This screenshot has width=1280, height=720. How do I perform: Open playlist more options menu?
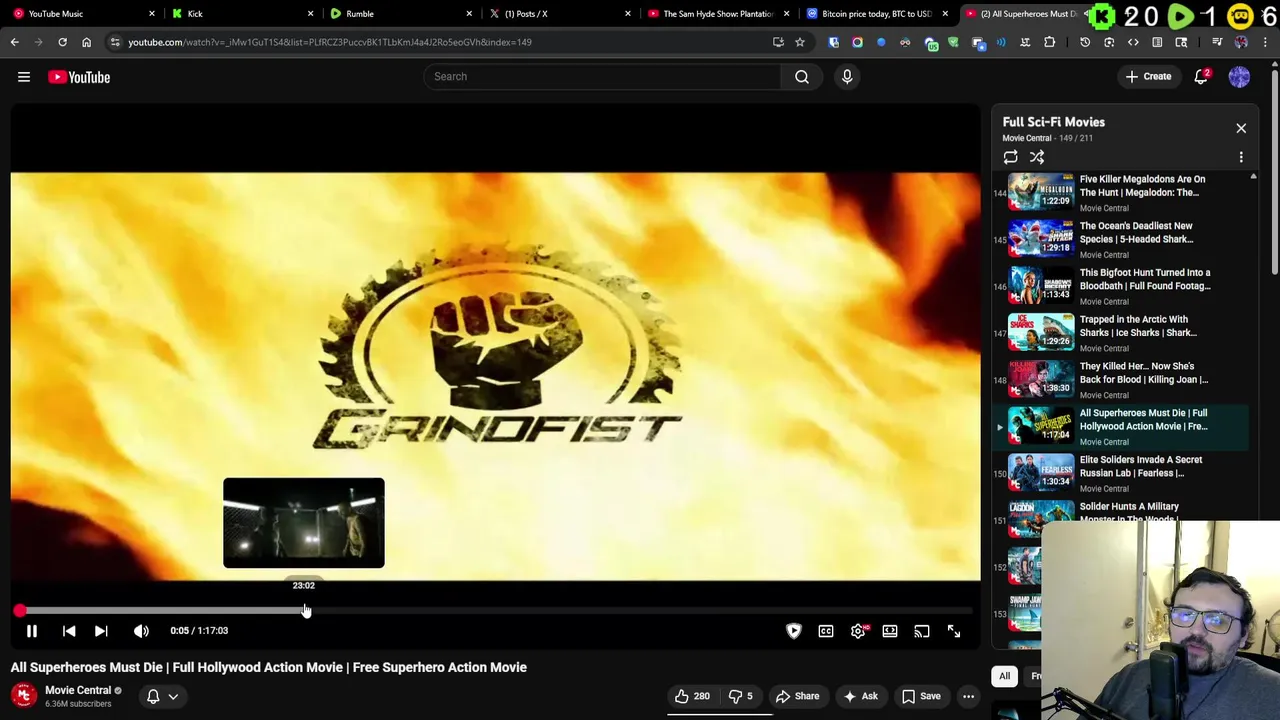(1241, 157)
